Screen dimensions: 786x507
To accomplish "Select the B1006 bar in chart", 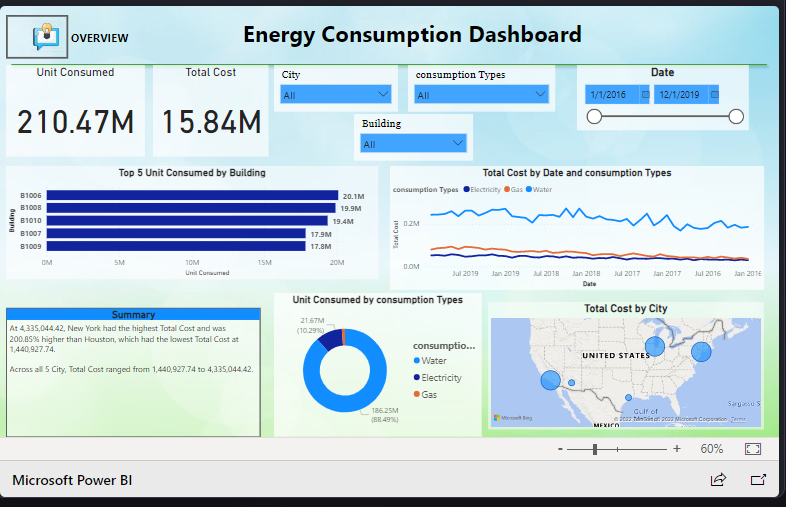I will 192,196.
